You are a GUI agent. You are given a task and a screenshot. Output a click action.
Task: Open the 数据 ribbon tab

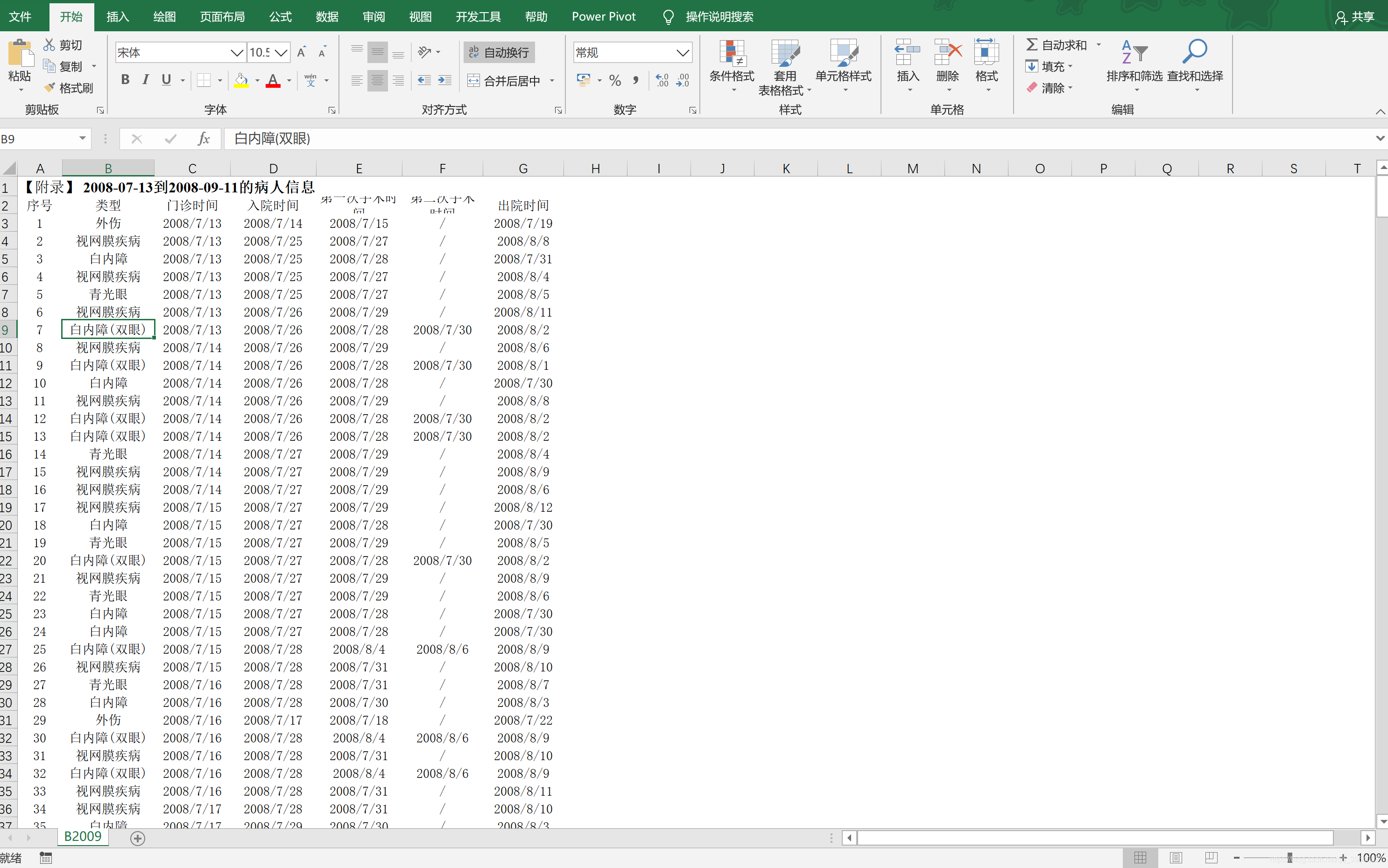[327, 17]
